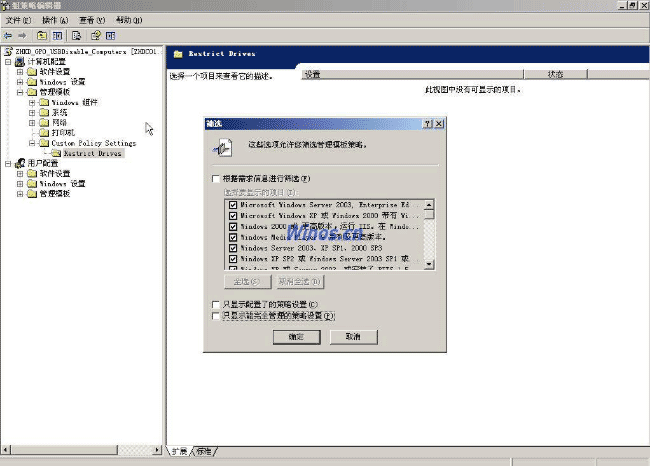Viewport: 650px width, 467px height.
Task: Expand the 系统 tree node
Action: pos(32,112)
